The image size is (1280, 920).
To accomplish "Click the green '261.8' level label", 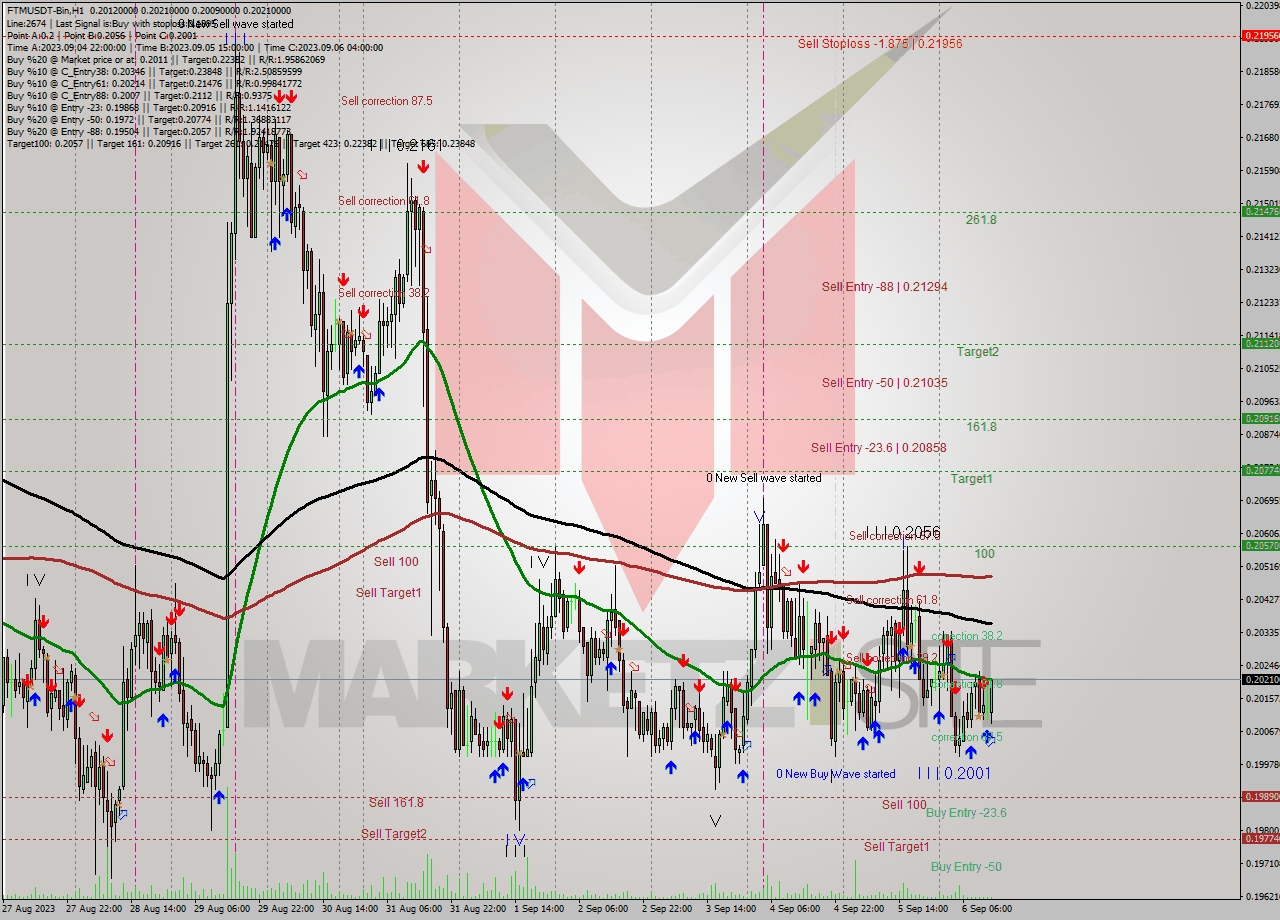I will [981, 219].
